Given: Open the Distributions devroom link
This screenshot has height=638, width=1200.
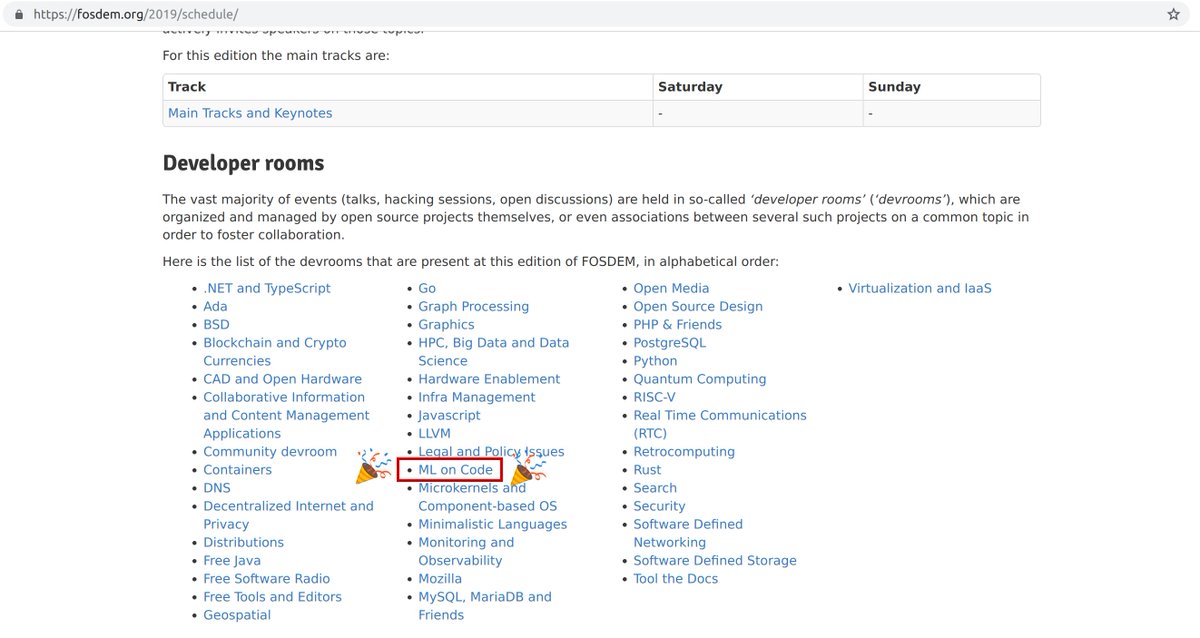Looking at the screenshot, I should click(243, 542).
